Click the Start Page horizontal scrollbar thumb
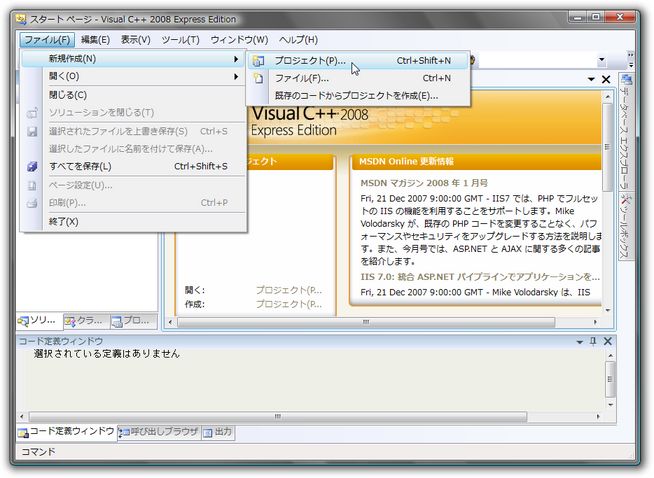 point(366,322)
